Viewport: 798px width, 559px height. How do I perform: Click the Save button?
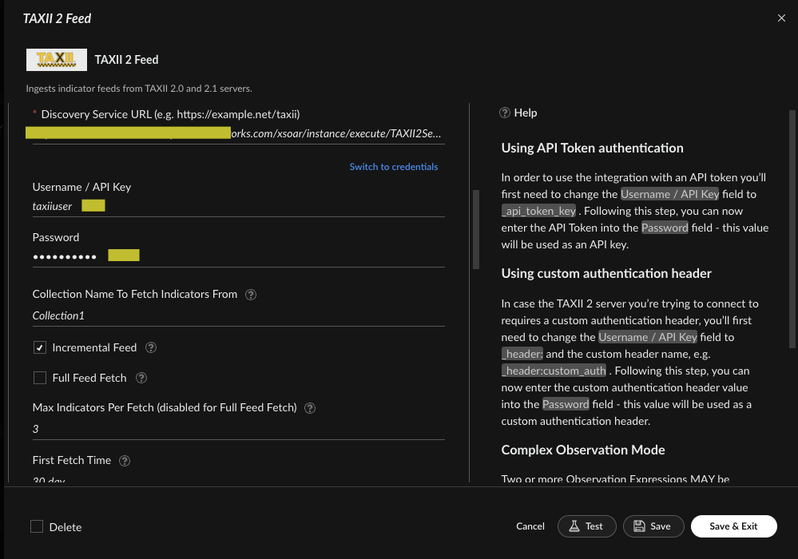click(x=653, y=526)
